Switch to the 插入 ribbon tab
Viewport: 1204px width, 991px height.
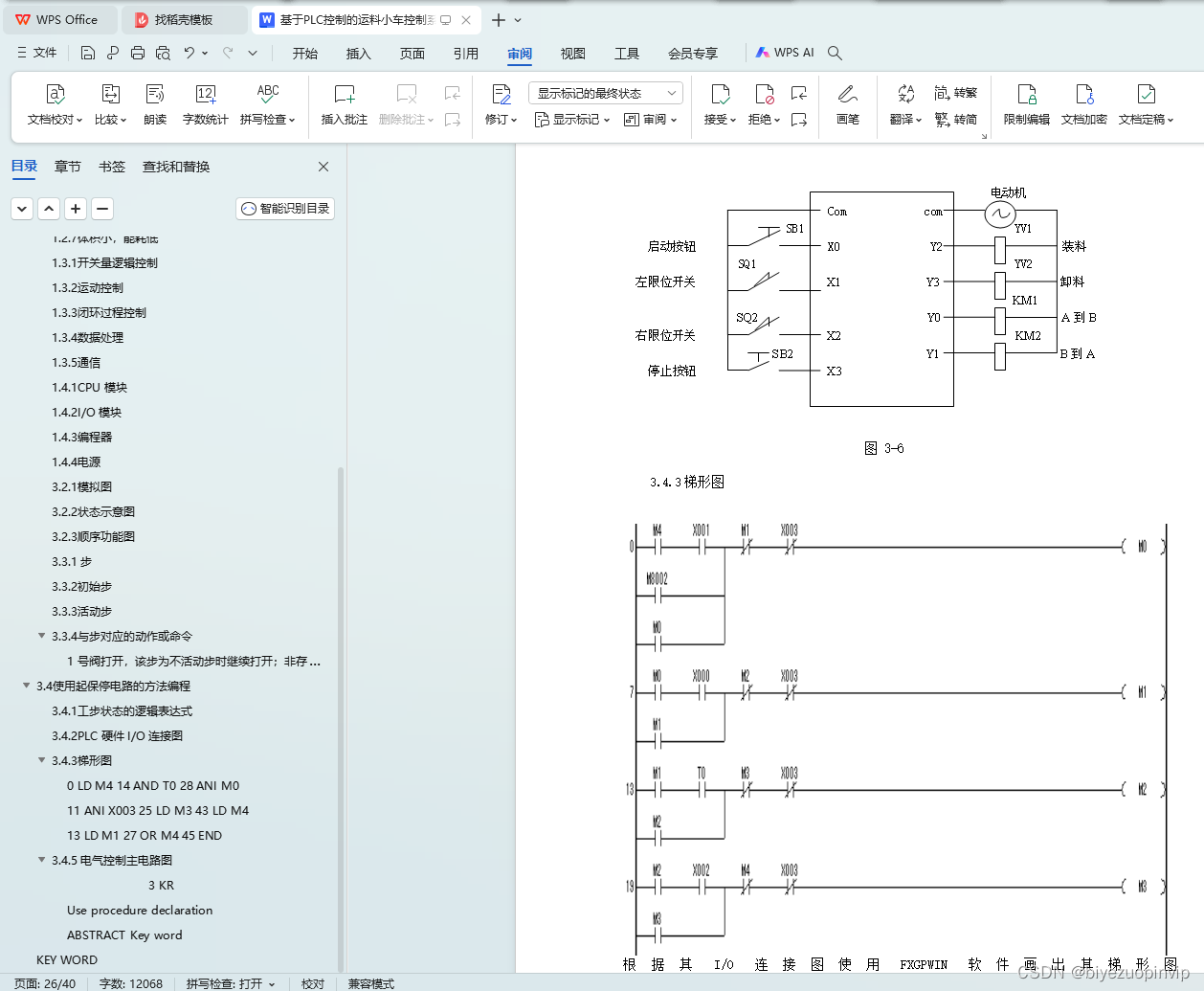click(x=358, y=53)
